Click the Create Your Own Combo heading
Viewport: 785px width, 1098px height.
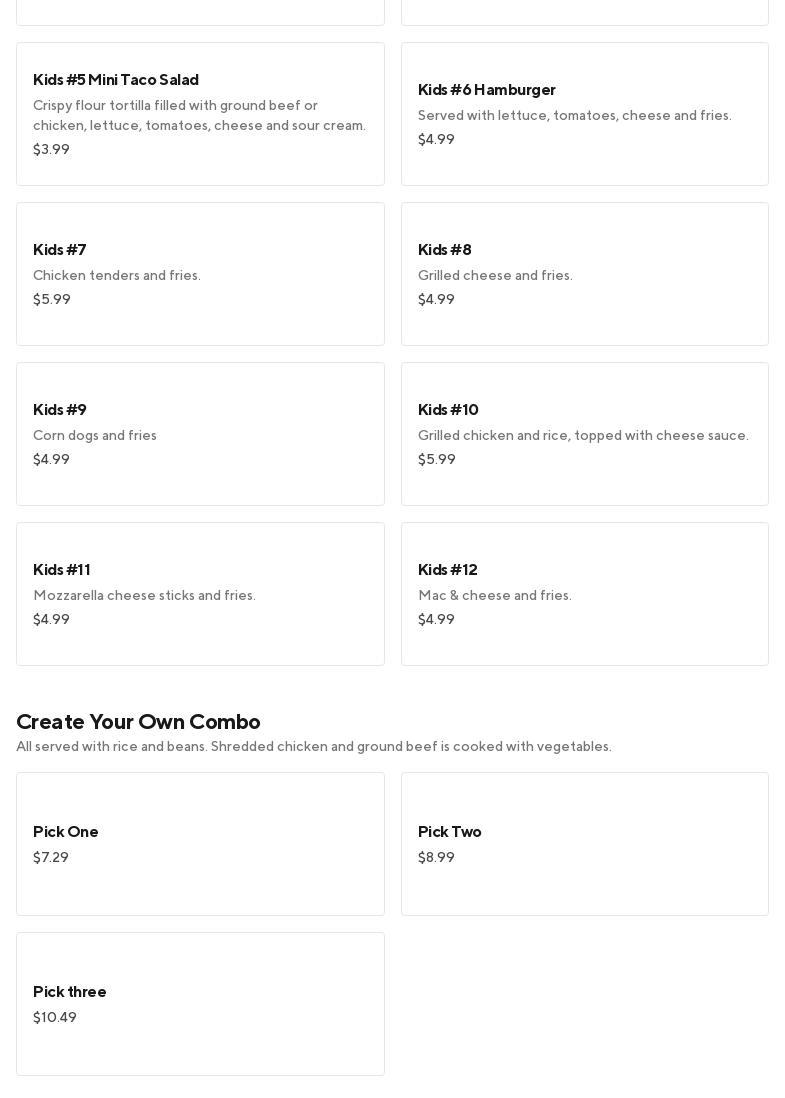(x=138, y=722)
